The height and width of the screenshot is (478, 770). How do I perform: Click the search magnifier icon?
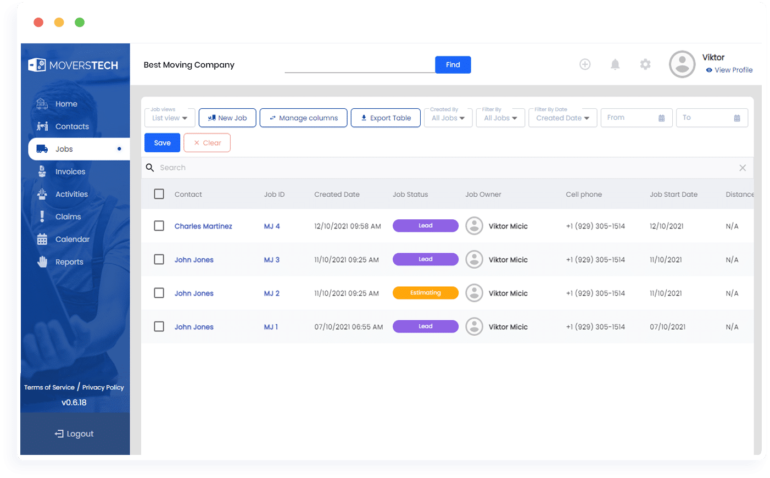pyautogui.click(x=150, y=168)
